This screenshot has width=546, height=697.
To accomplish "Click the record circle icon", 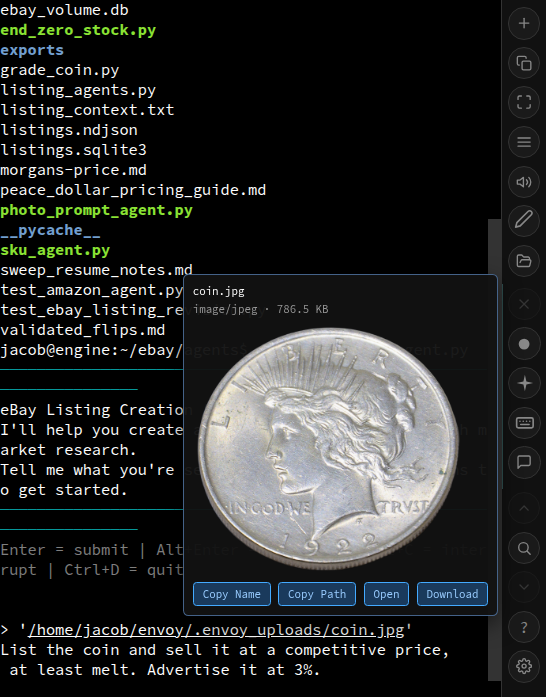I will (524, 344).
